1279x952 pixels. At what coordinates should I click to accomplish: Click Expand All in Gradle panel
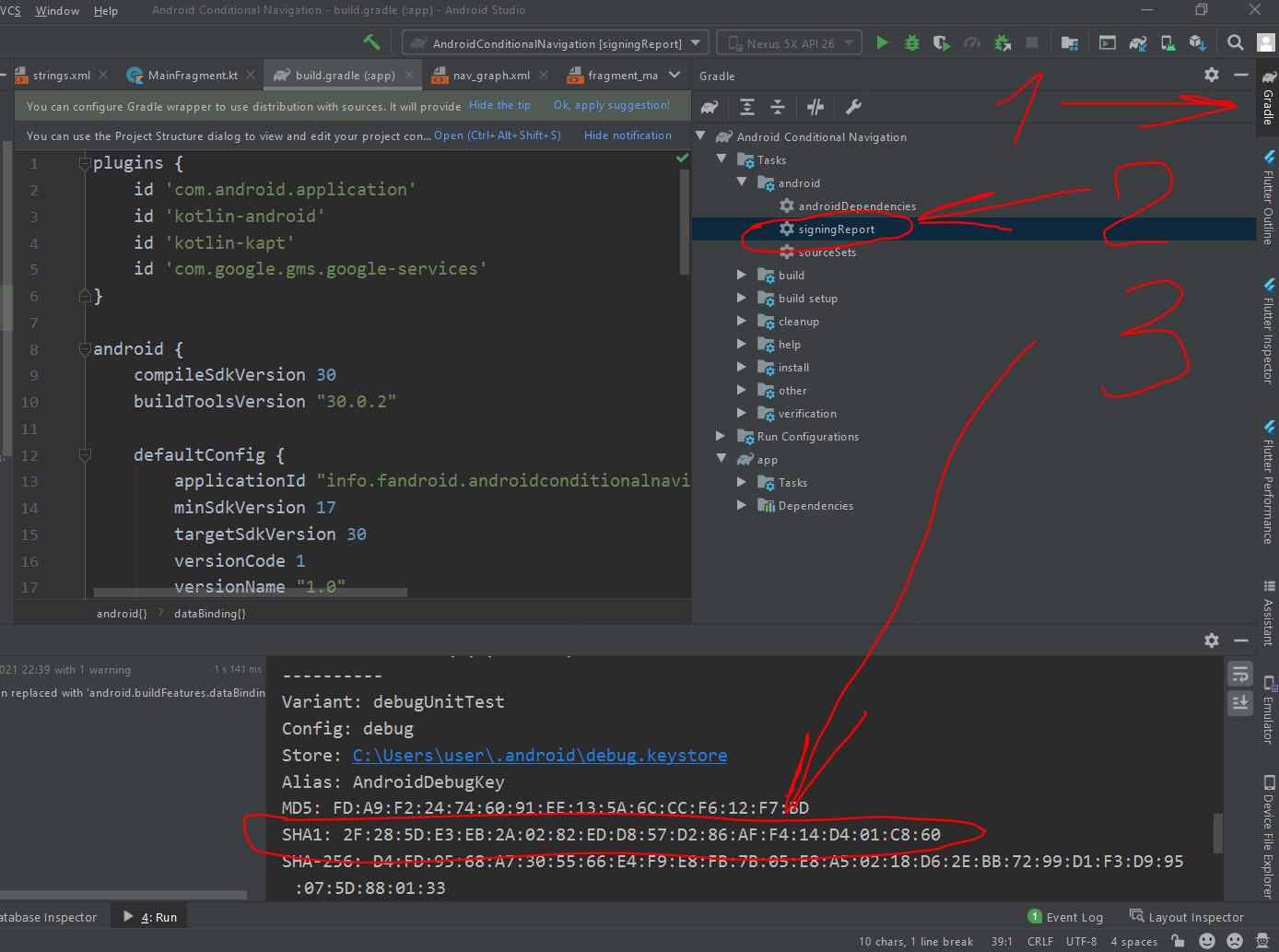point(747,107)
